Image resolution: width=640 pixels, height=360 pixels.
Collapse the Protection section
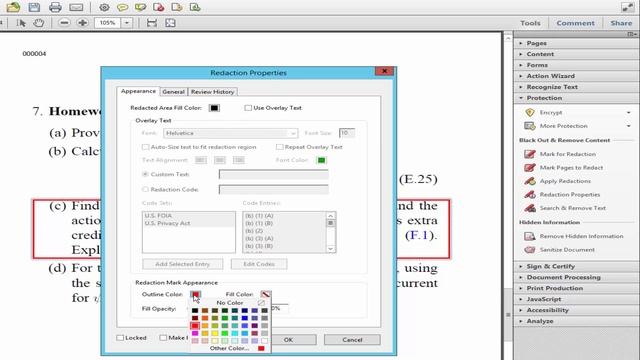pos(576,98)
